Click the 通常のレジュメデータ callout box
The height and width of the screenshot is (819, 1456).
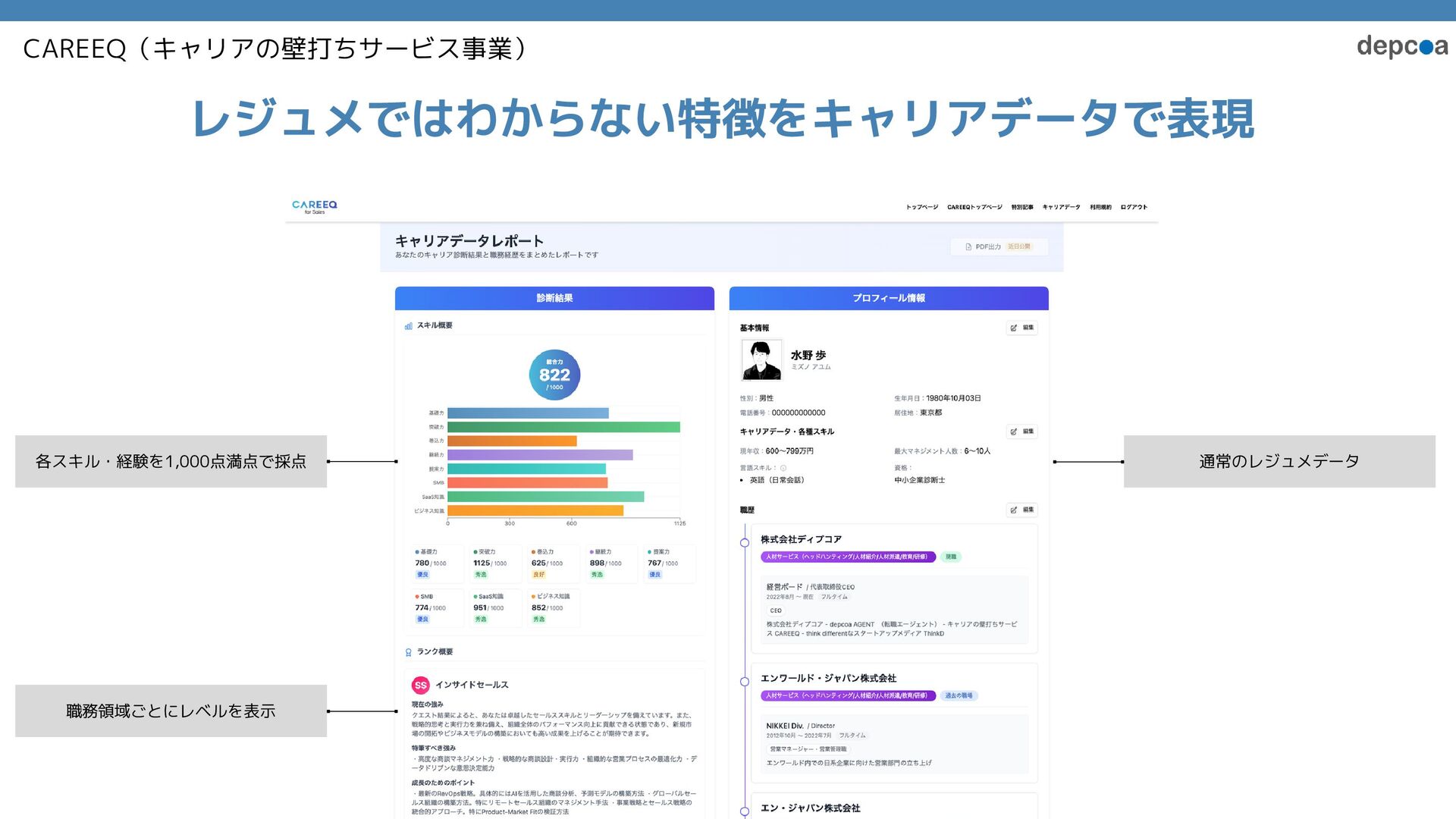[1279, 461]
